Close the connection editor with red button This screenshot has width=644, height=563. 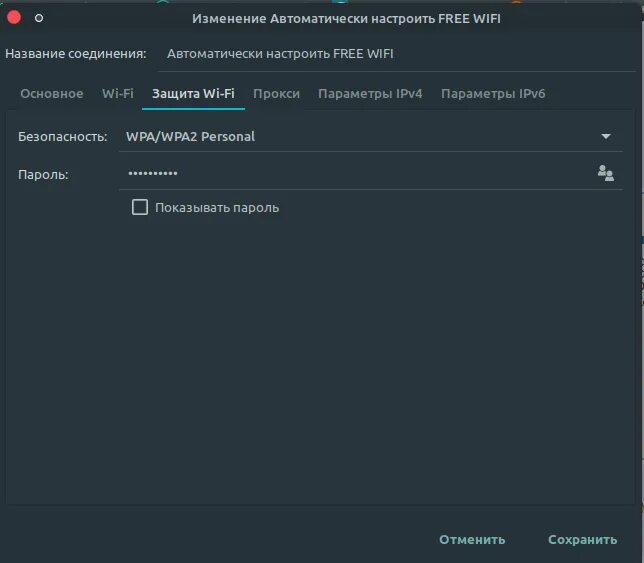click(x=14, y=18)
